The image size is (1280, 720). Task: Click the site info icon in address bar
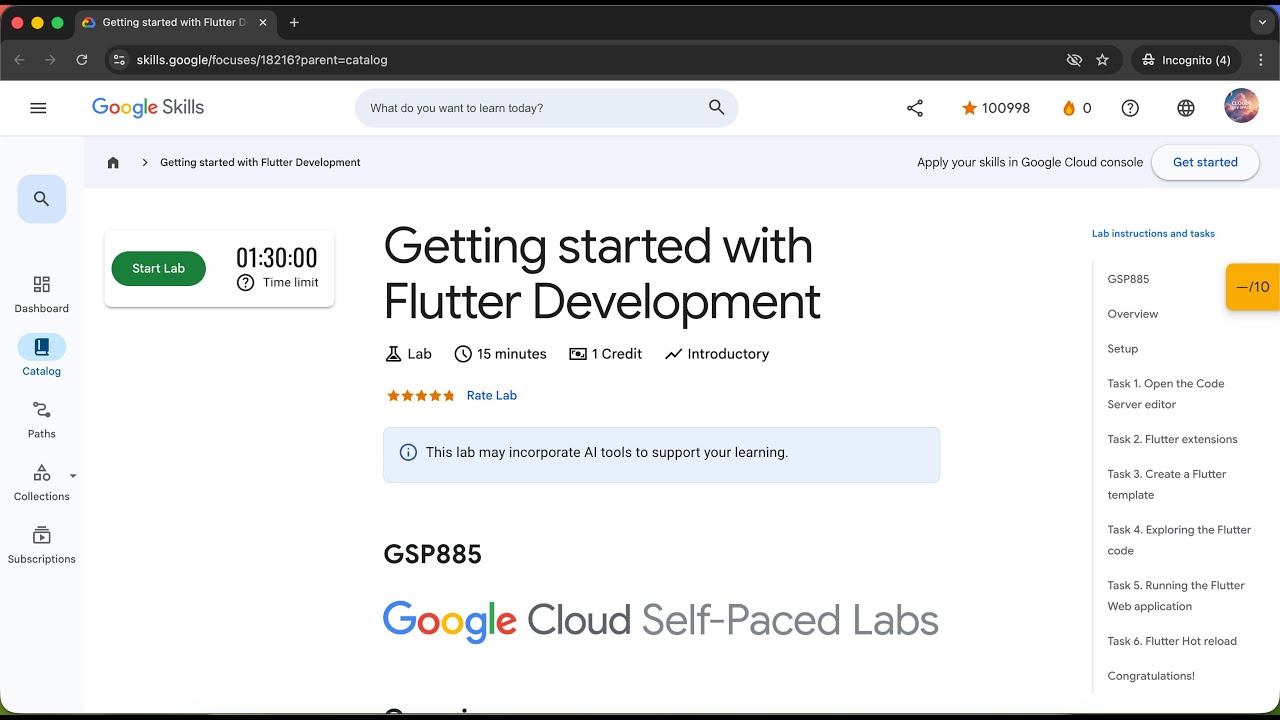(119, 60)
